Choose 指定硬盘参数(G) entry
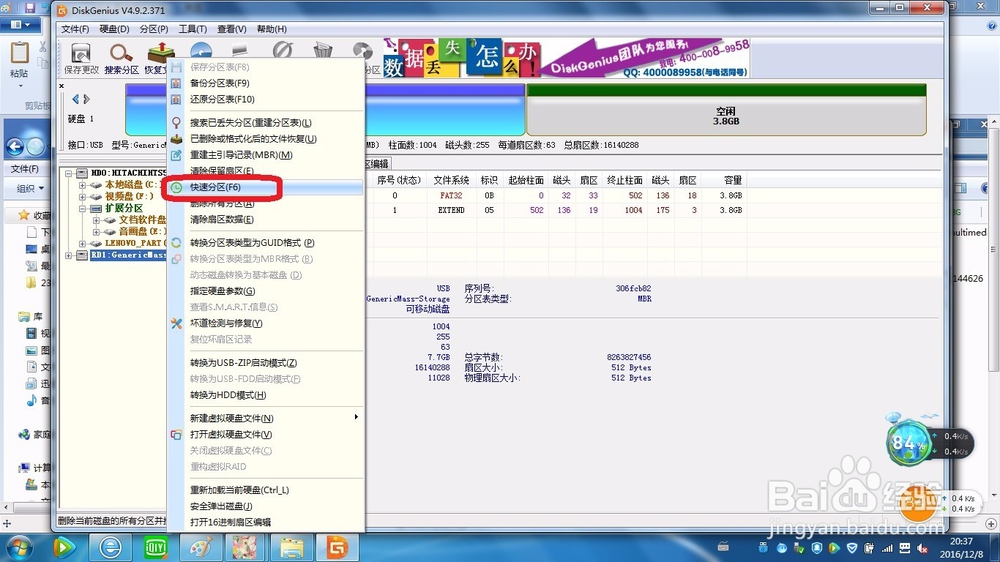The image size is (1000, 562). pos(266,291)
